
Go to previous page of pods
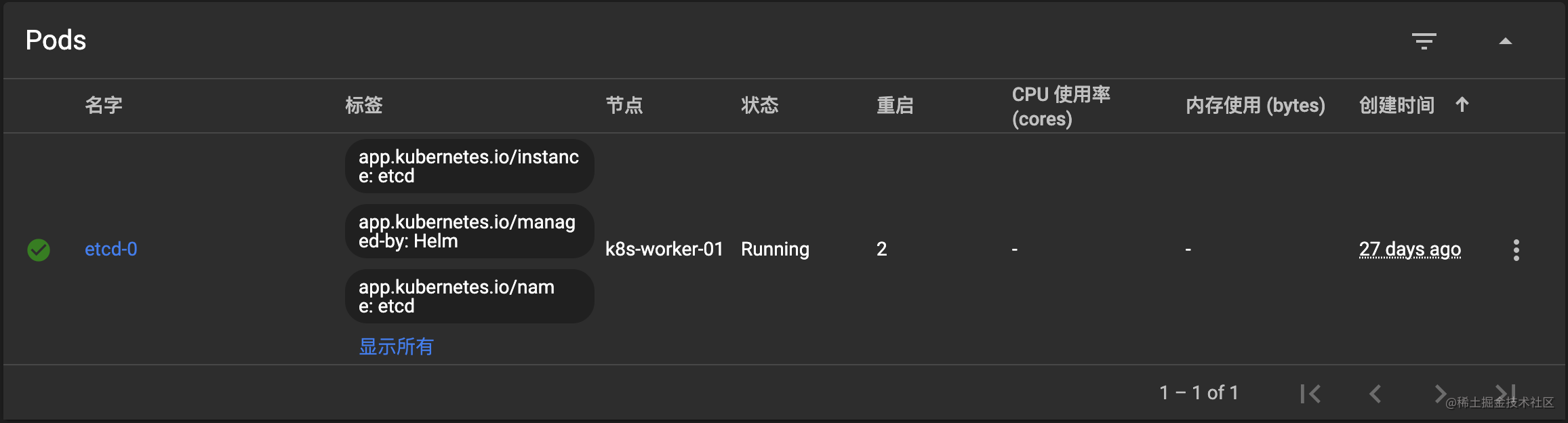[x=1375, y=394]
